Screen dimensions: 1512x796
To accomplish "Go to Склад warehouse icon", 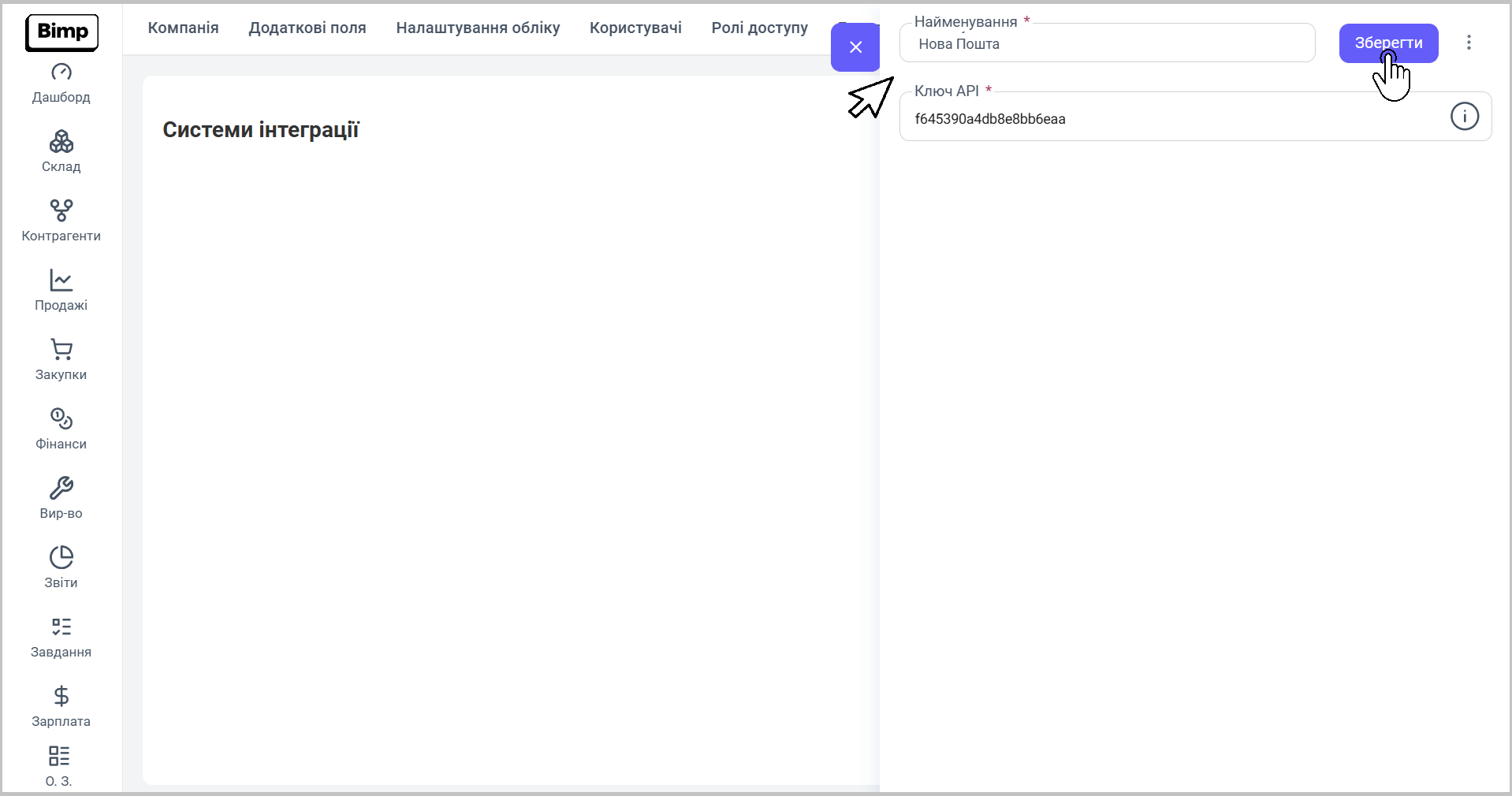I will 61,143.
